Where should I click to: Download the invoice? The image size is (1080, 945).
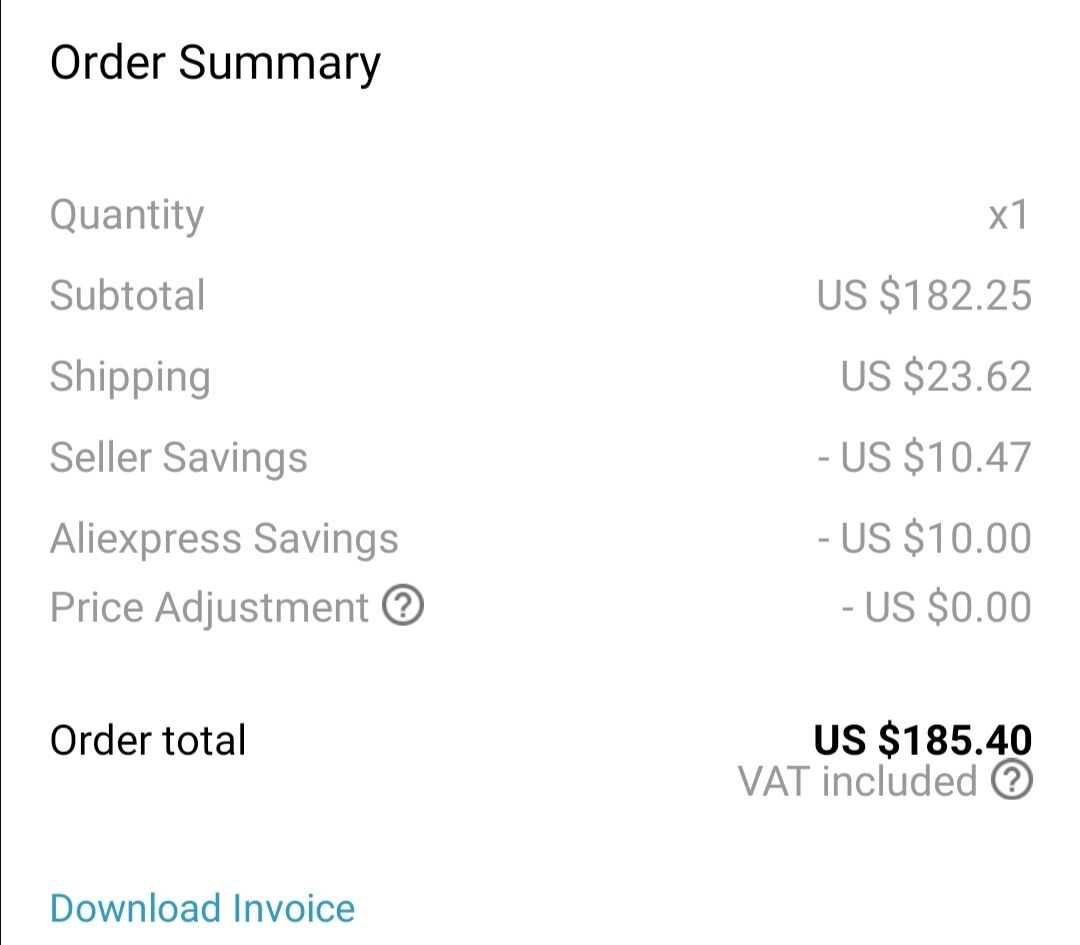pos(202,908)
